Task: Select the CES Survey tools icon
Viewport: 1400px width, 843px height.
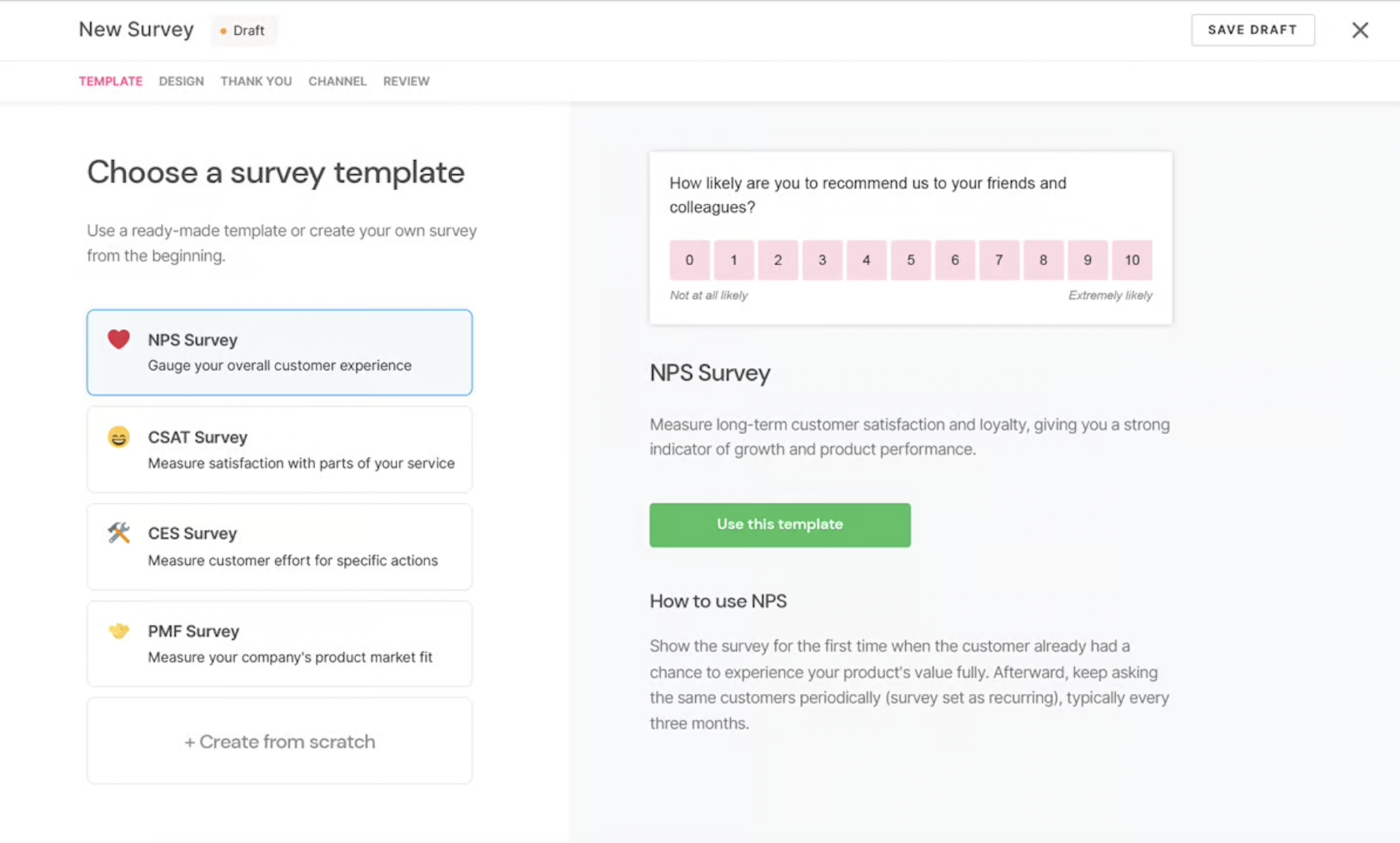Action: (119, 533)
